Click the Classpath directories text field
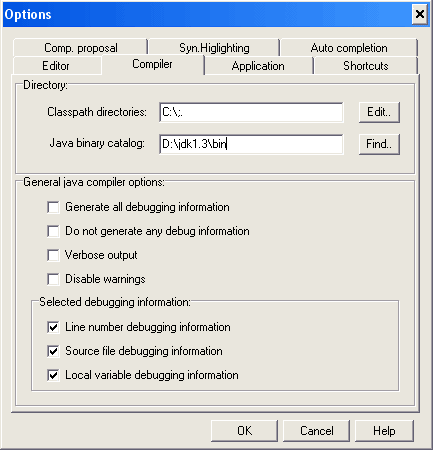 [251, 112]
